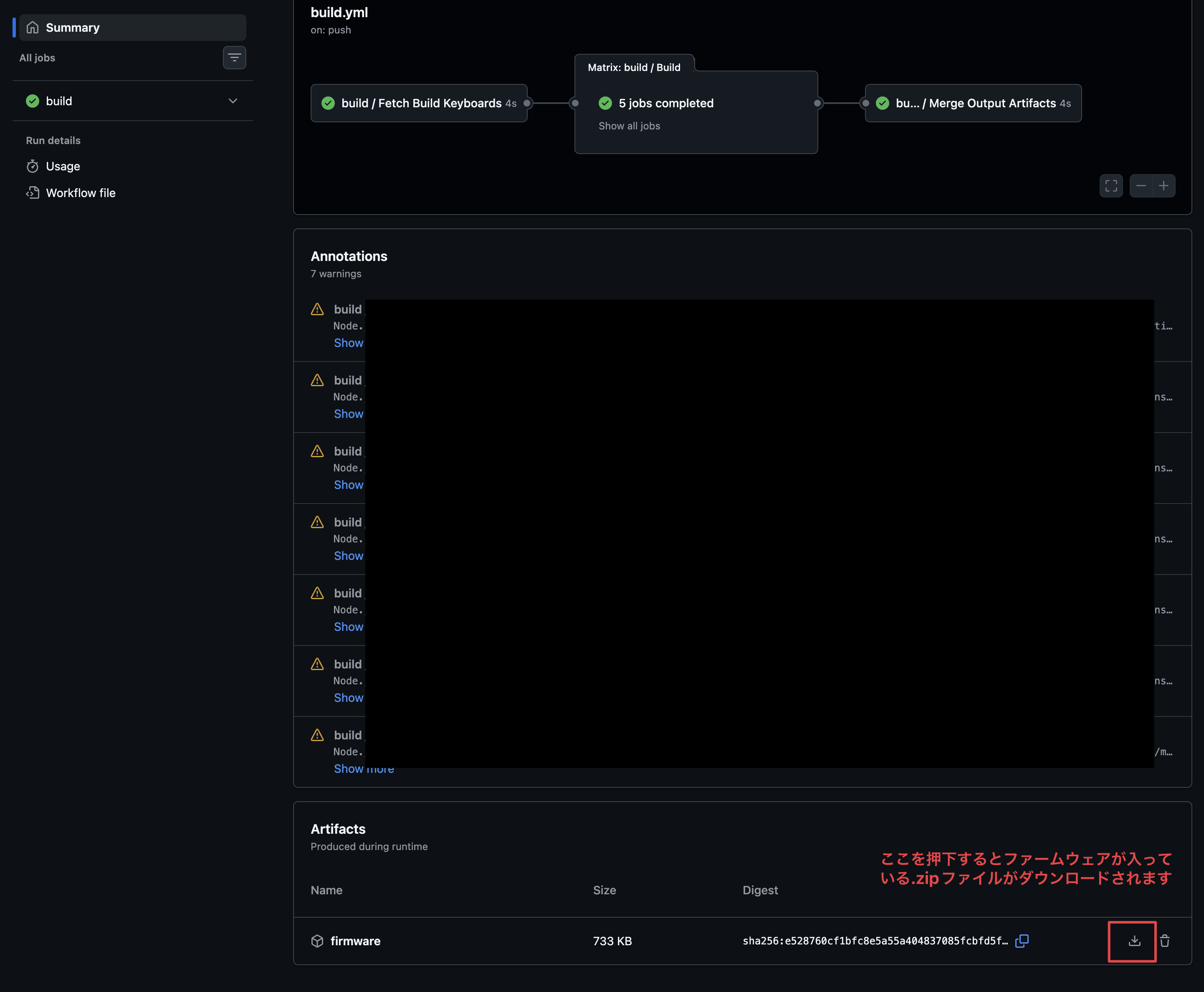The width and height of the screenshot is (1204, 992).
Task: Click the Name column header
Action: 326,890
